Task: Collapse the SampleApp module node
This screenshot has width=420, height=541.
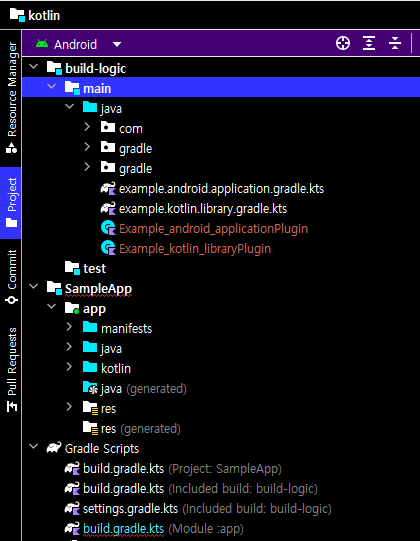Action: [33, 286]
